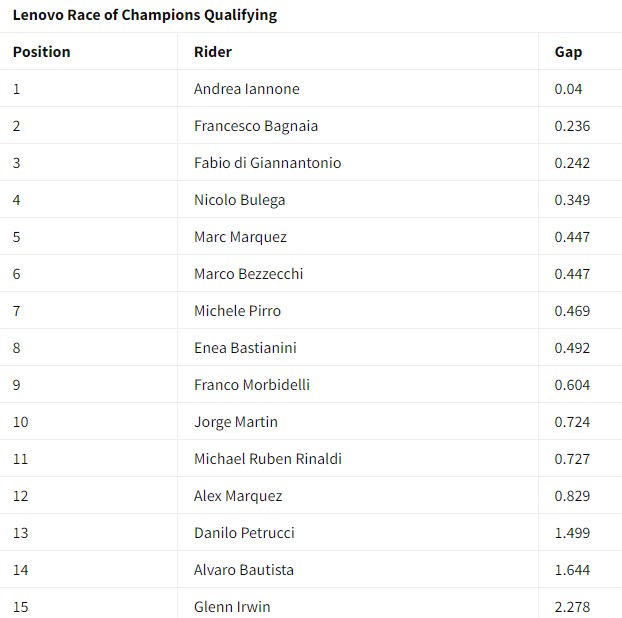Select the Francesco Bagnaia cell
The height and width of the screenshot is (618, 622).
pyautogui.click(x=256, y=126)
